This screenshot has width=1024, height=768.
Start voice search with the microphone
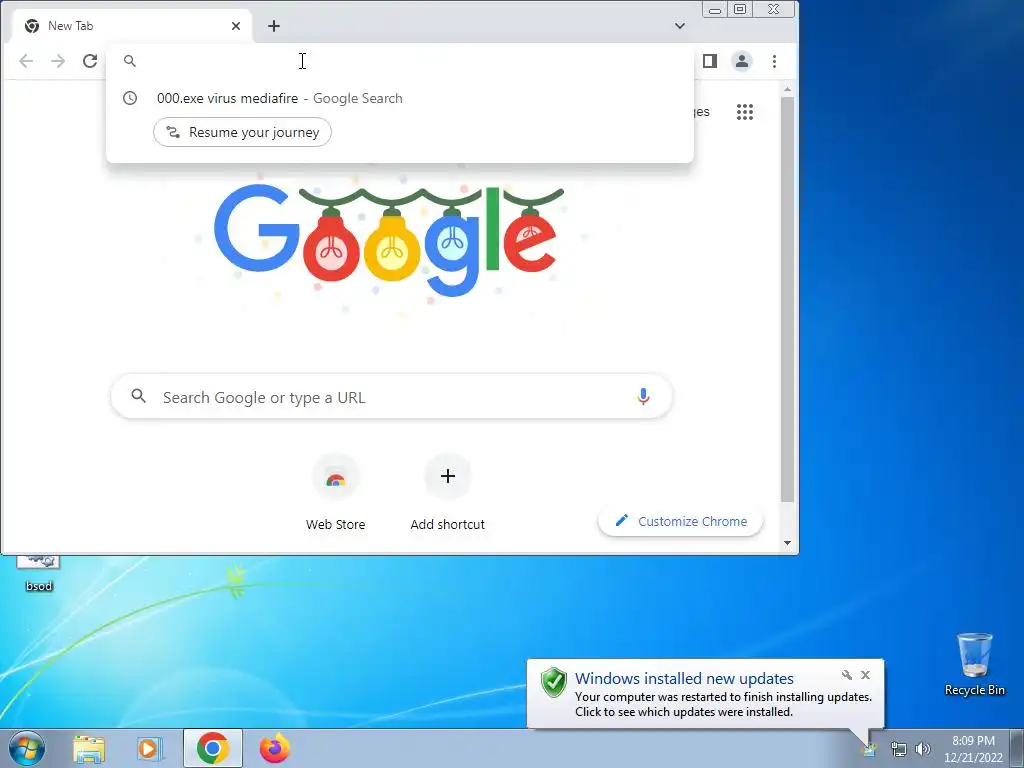643,396
